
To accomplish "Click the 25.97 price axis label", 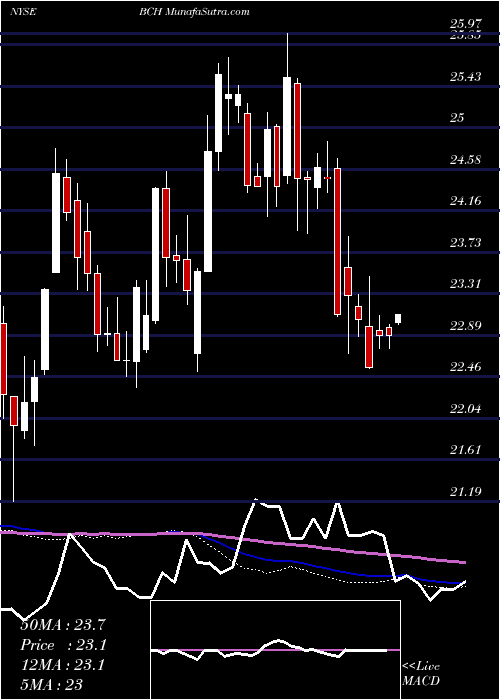I will pyautogui.click(x=466, y=25).
